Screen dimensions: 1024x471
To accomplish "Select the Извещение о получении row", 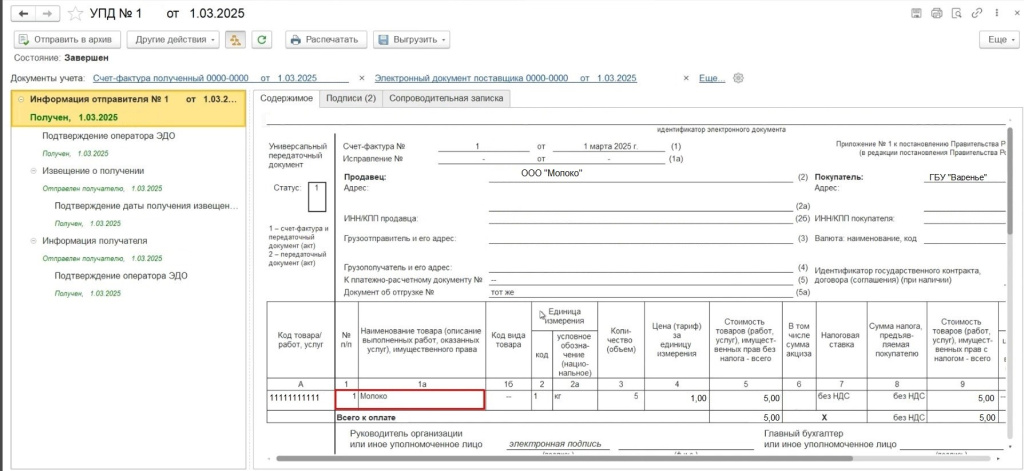I will click(x=93, y=171).
